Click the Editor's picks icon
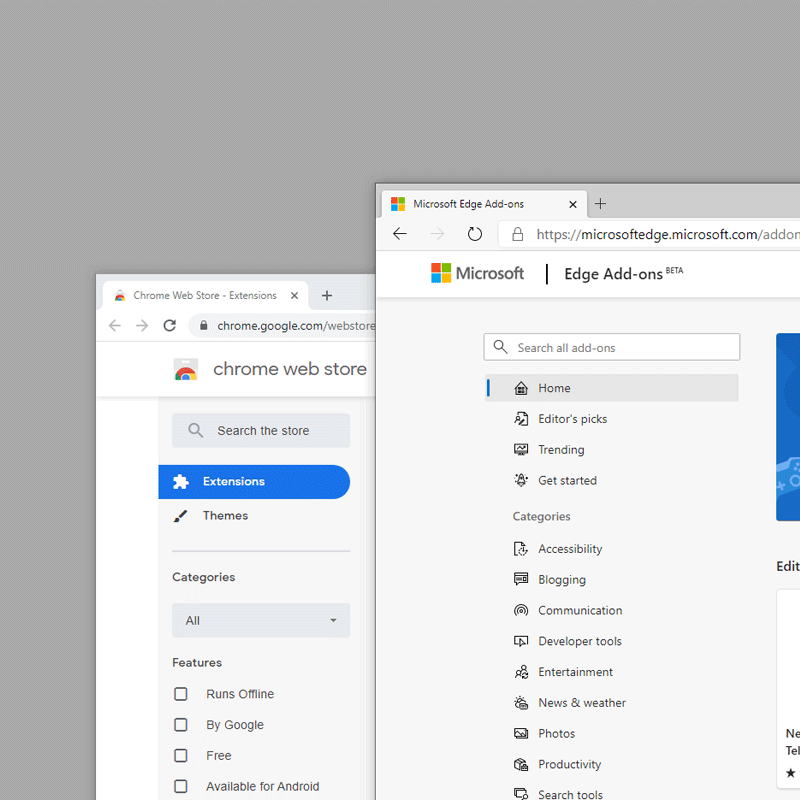Image resolution: width=800 pixels, height=800 pixels. pyautogui.click(x=521, y=419)
